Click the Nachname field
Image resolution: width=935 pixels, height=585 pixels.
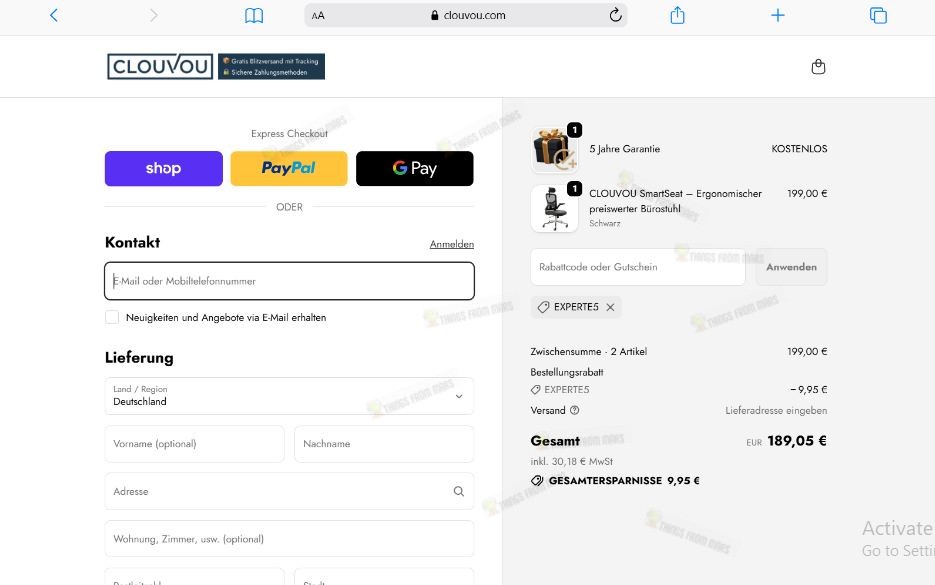click(384, 444)
